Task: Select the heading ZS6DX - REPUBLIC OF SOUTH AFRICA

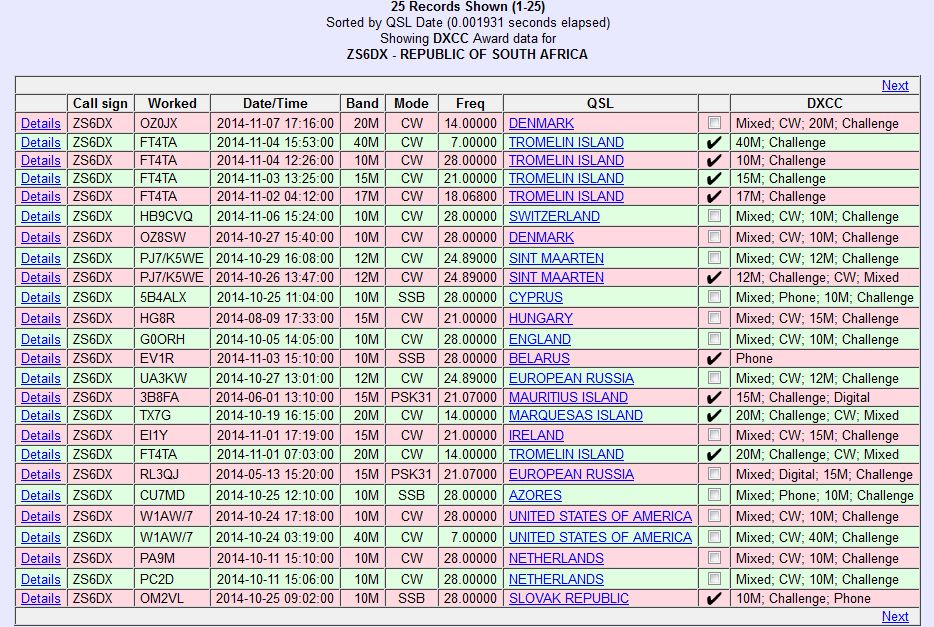Action: (x=467, y=54)
